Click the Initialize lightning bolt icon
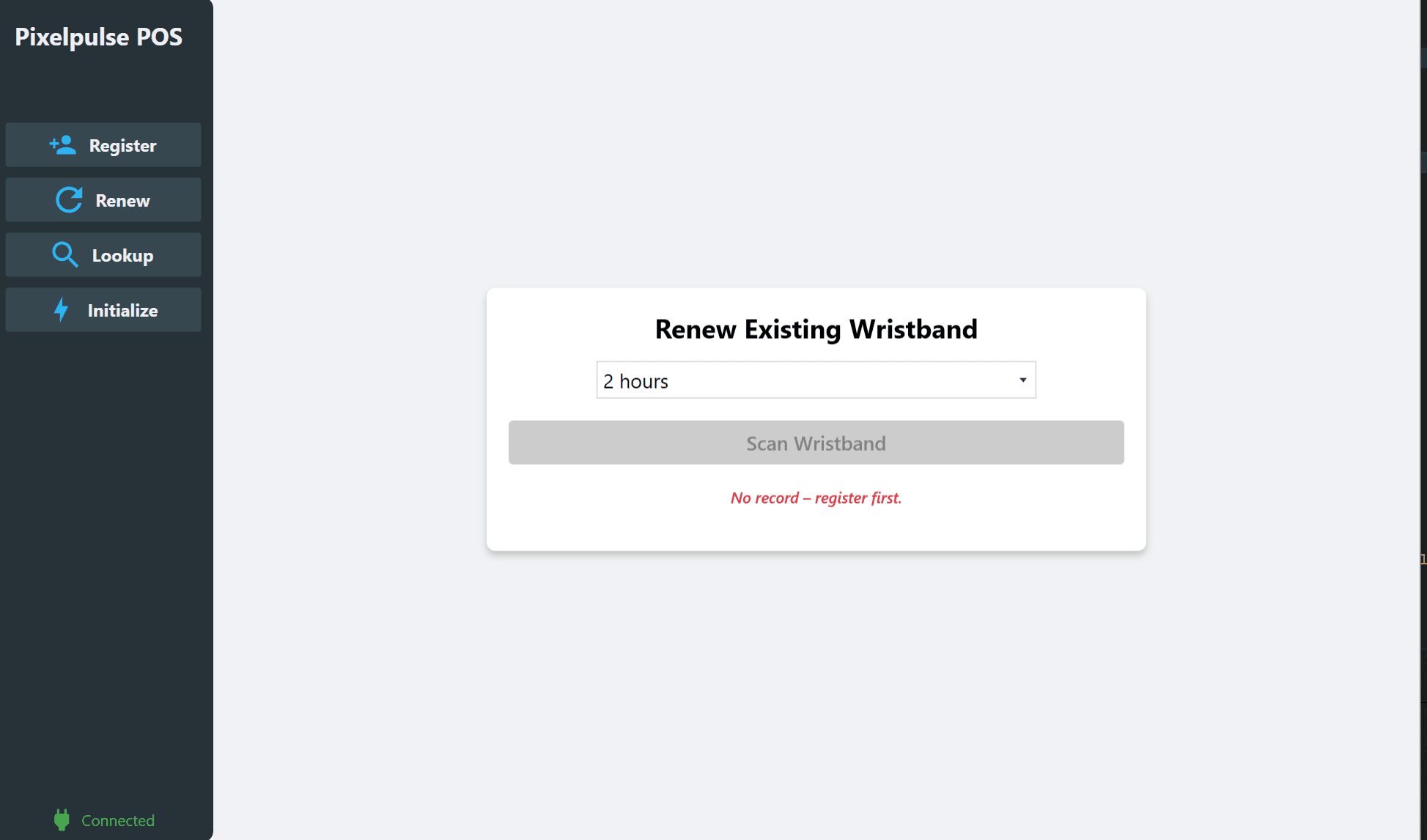 tap(62, 309)
